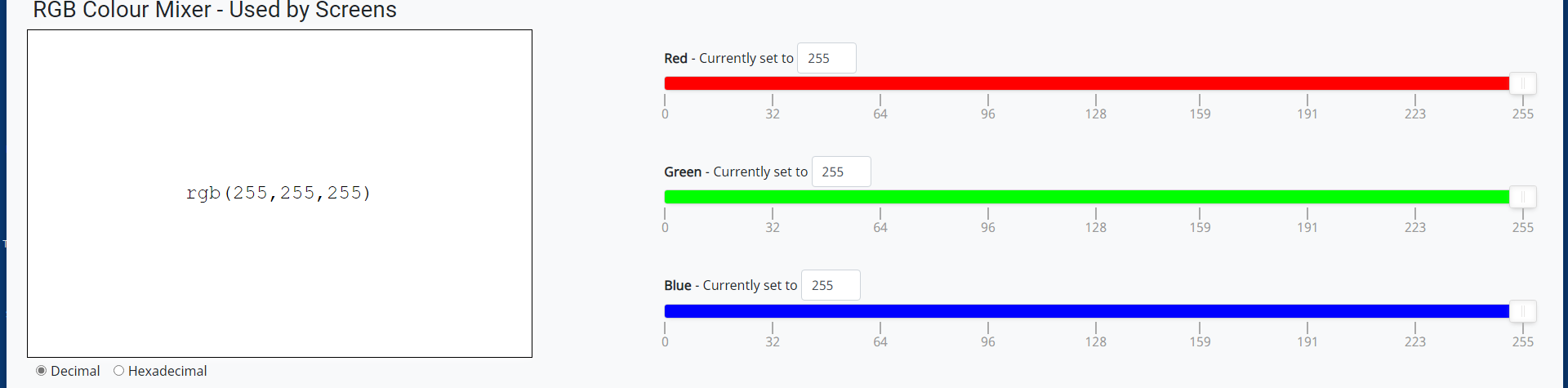Viewport: 1568px width, 388px height.
Task: Set Green slider to the 64 mark
Action: click(x=880, y=197)
